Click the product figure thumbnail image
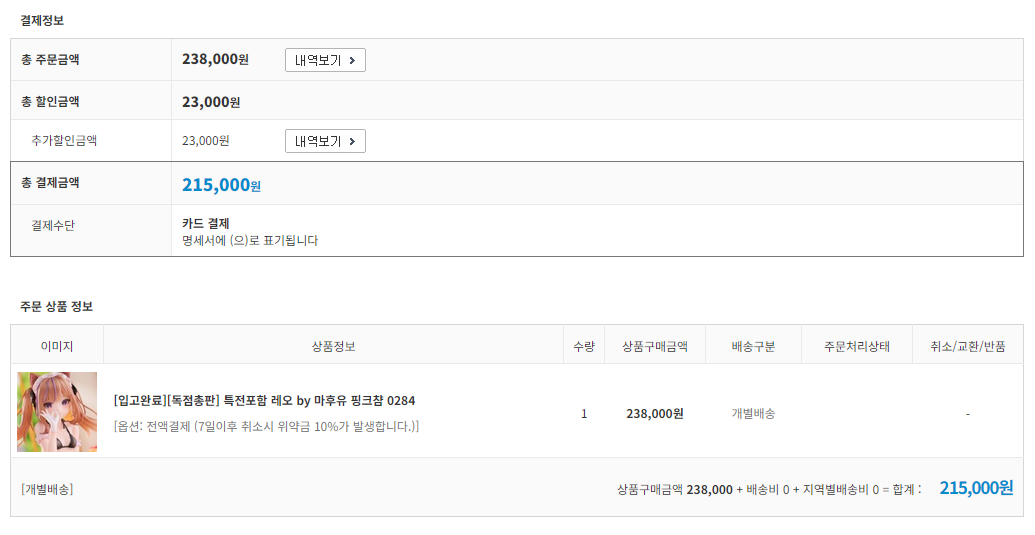The image size is (1035, 535). (x=57, y=412)
